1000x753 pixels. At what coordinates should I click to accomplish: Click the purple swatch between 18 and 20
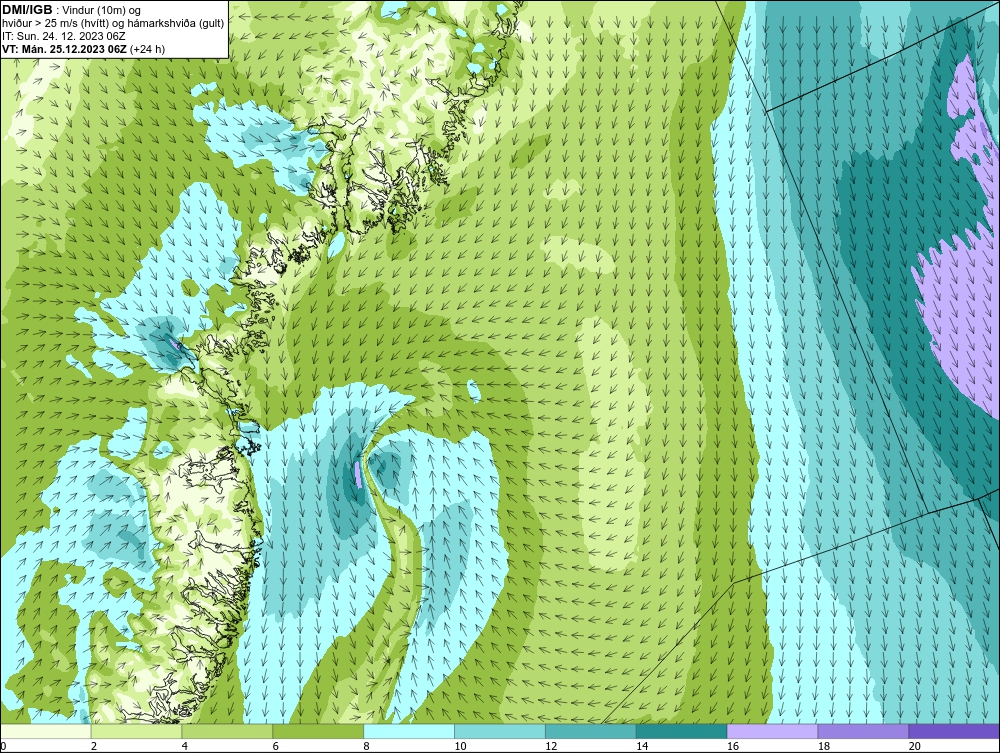point(864,731)
